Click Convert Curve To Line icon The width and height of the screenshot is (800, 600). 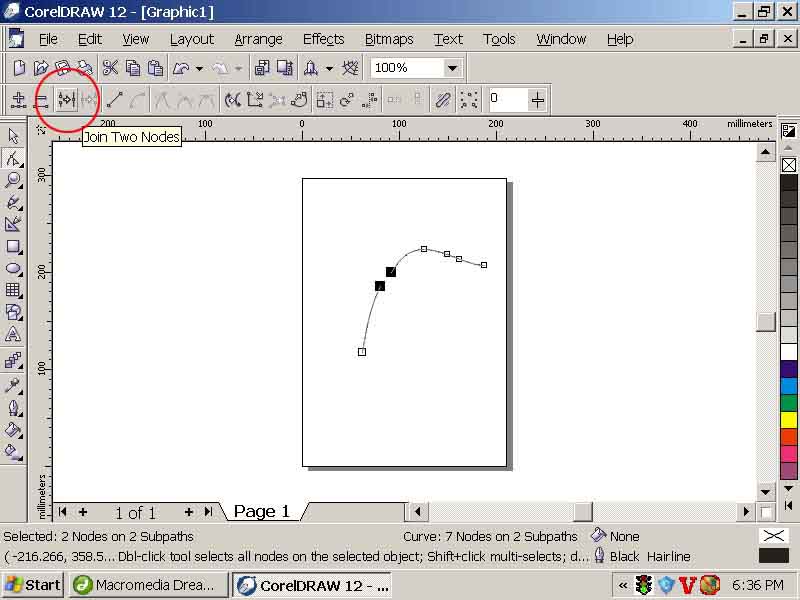(114, 99)
